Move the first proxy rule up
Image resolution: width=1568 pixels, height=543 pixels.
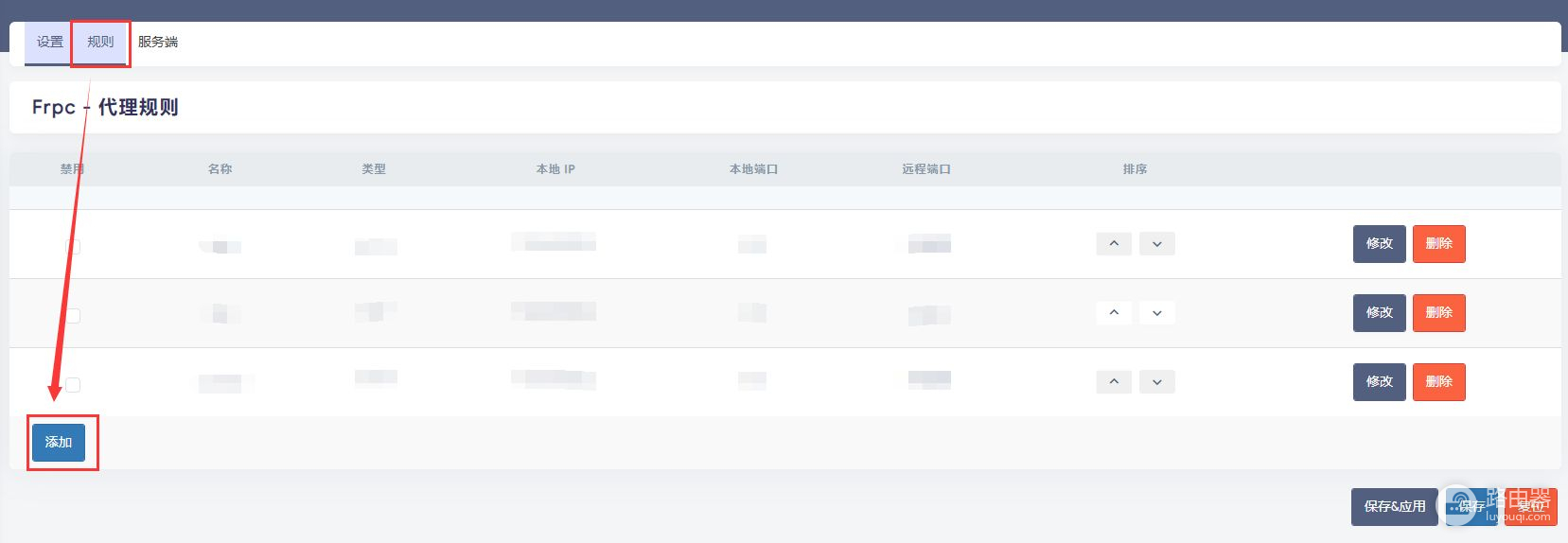point(1114,244)
